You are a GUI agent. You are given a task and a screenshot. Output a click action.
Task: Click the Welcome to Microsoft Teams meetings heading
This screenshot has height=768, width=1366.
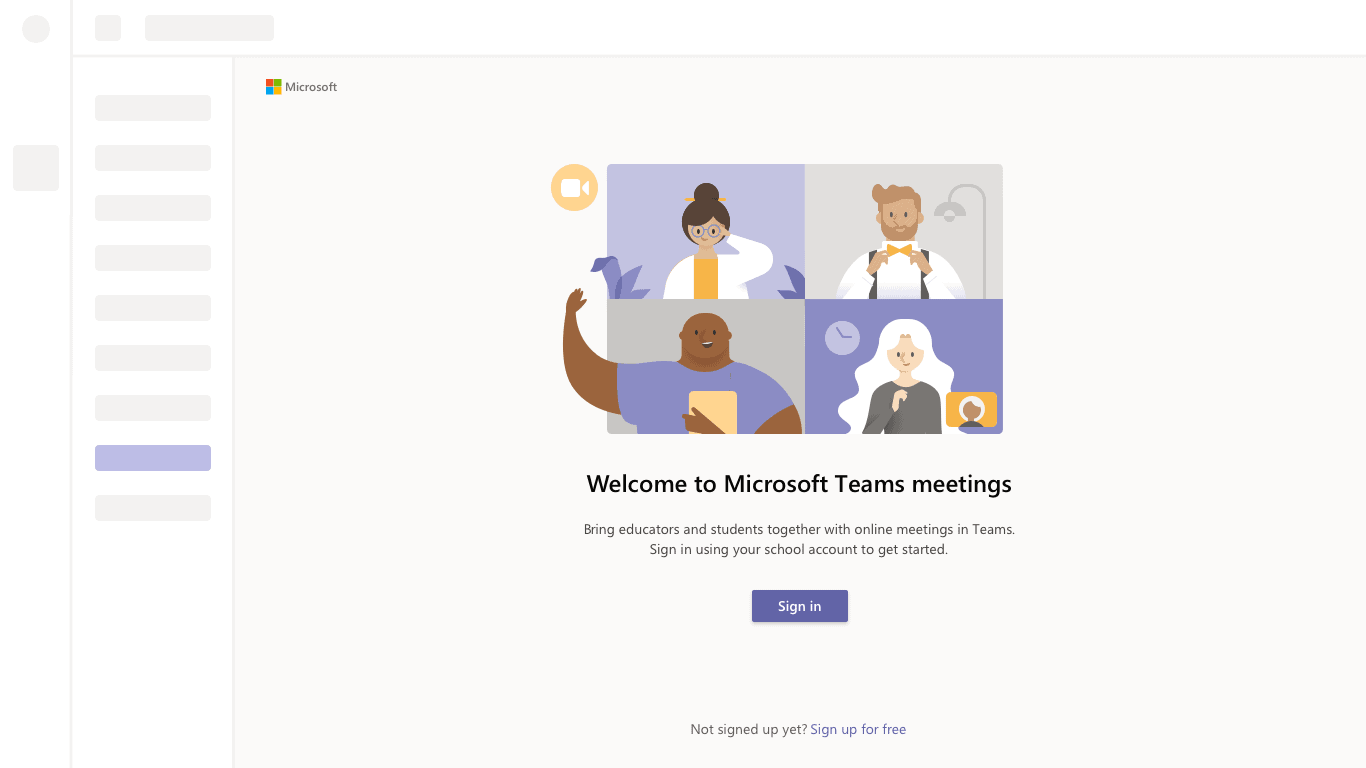pos(798,483)
